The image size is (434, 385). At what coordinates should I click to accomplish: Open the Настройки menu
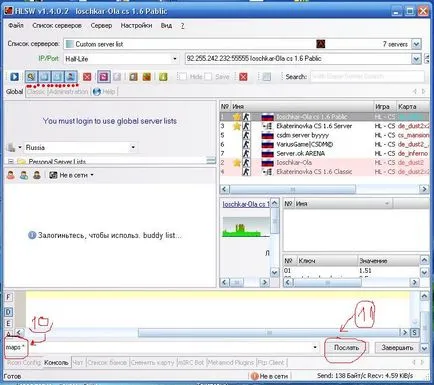pos(136,26)
